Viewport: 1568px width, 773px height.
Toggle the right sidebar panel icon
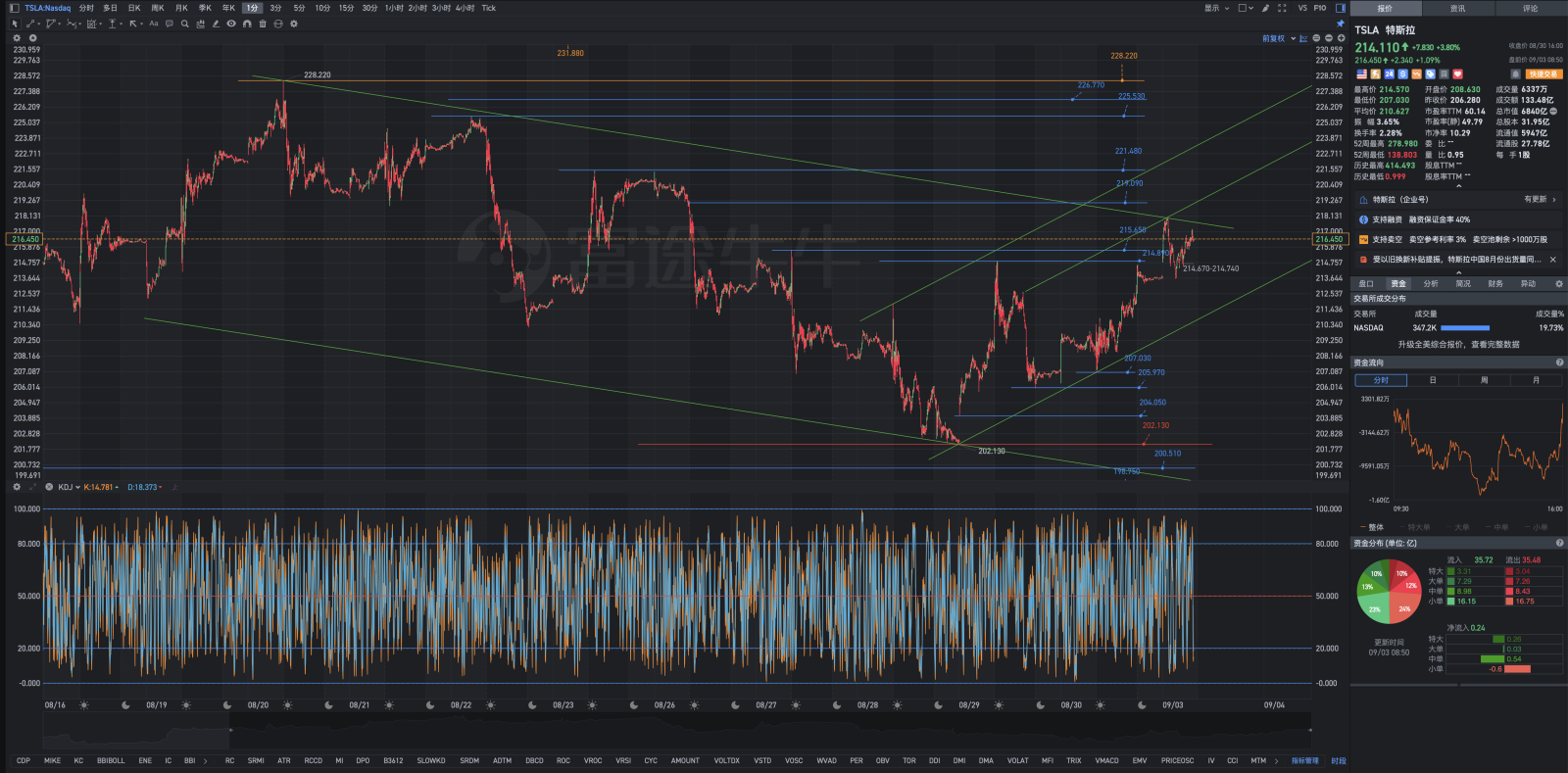[1341, 8]
